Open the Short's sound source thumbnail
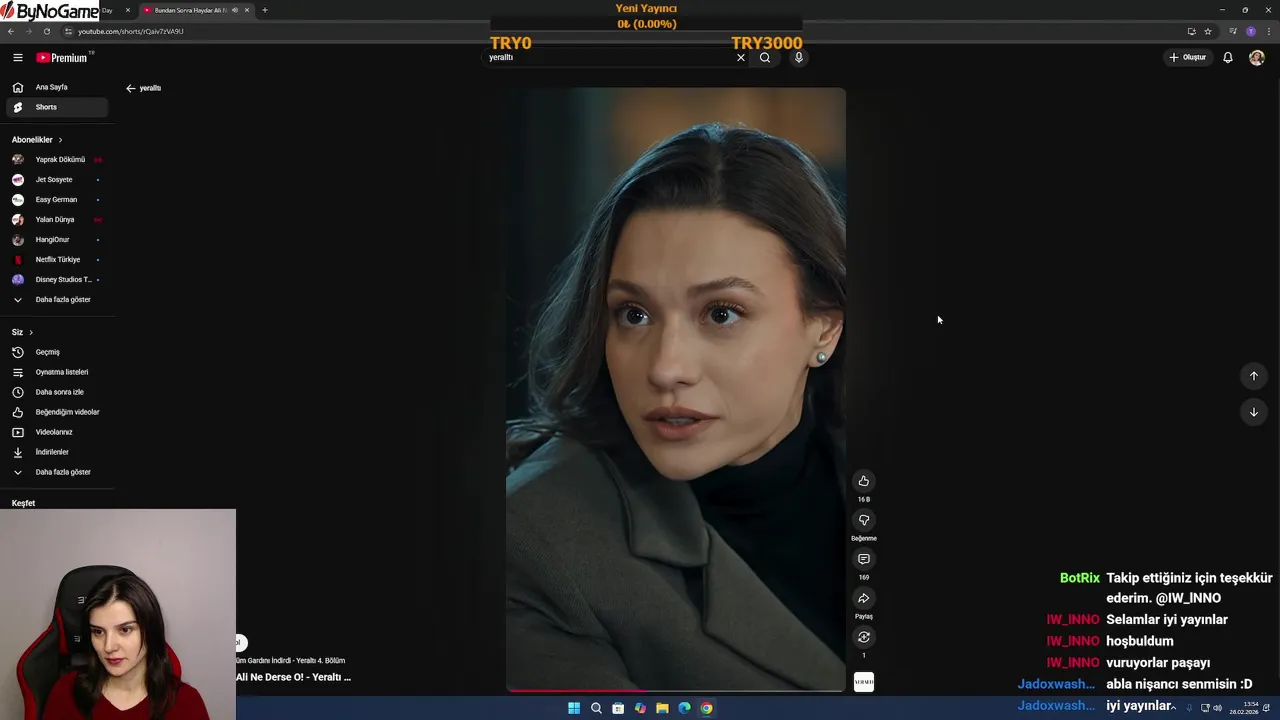Image resolution: width=1280 pixels, height=720 pixels. (x=864, y=682)
